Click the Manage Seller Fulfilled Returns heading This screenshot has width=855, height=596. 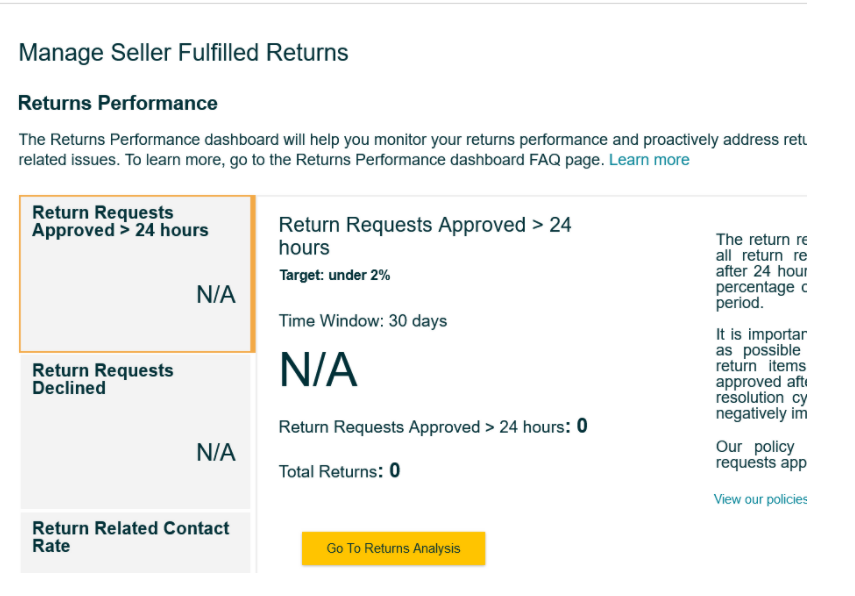click(x=183, y=53)
